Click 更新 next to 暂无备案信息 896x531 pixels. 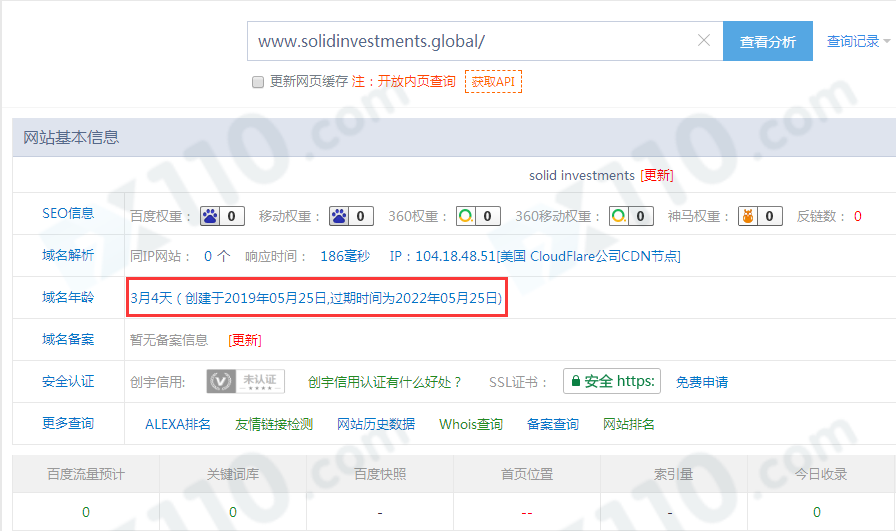pos(245,340)
